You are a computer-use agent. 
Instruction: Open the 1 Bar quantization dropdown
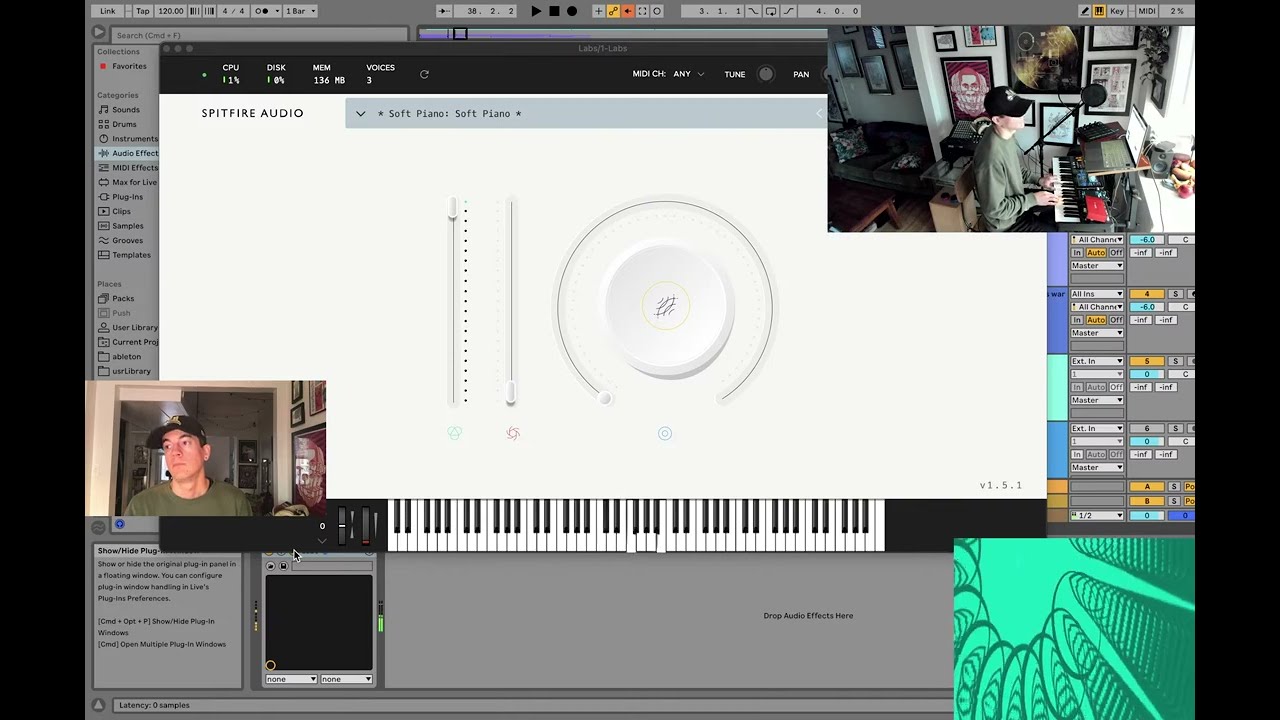pos(300,11)
